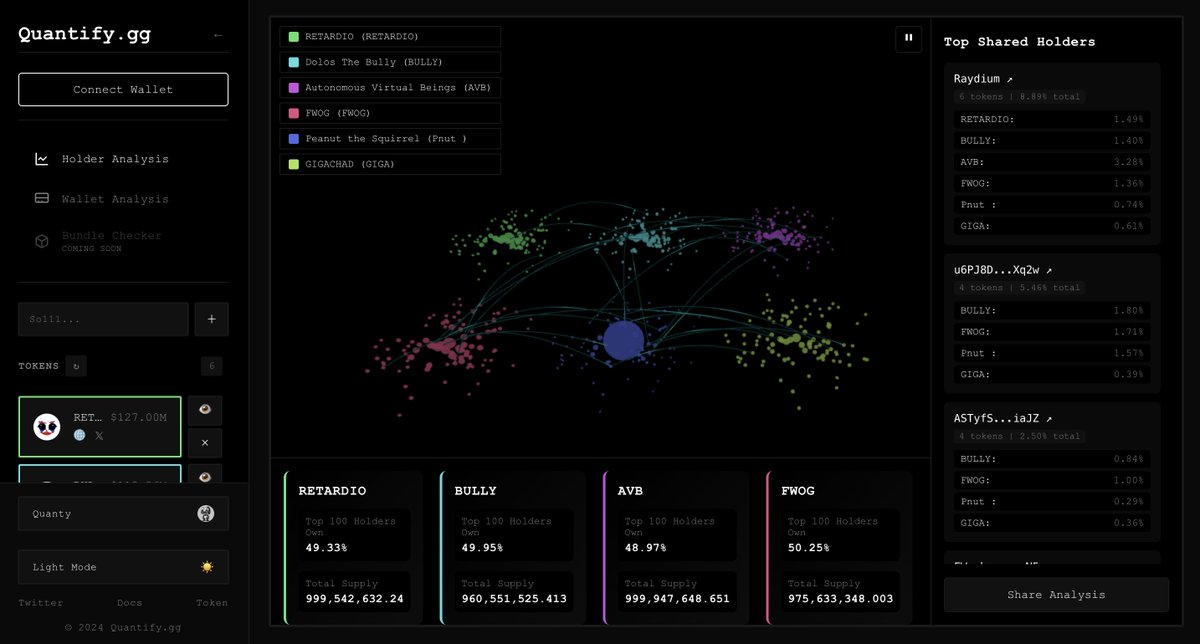Screen dimensions: 1200x644
Task: Toggle Peanut the Squirrel legend entry
Action: coord(390,138)
